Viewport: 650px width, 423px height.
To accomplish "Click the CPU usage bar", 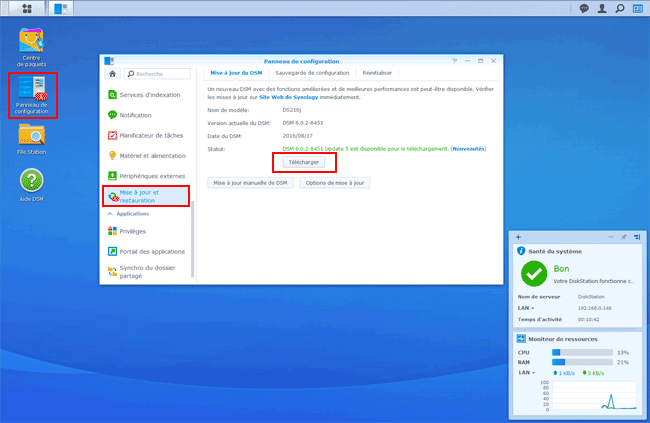I will click(582, 352).
